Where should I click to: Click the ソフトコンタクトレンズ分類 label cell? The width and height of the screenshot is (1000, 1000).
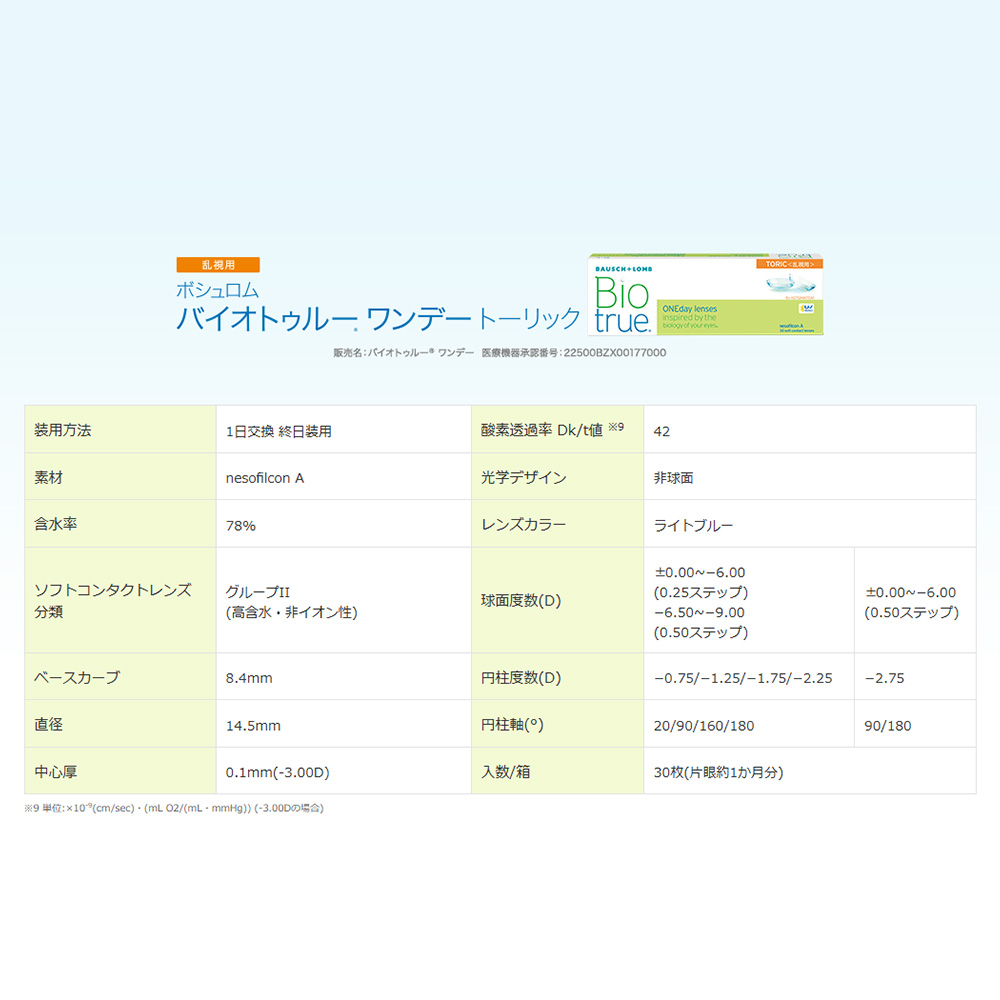(x=121, y=600)
